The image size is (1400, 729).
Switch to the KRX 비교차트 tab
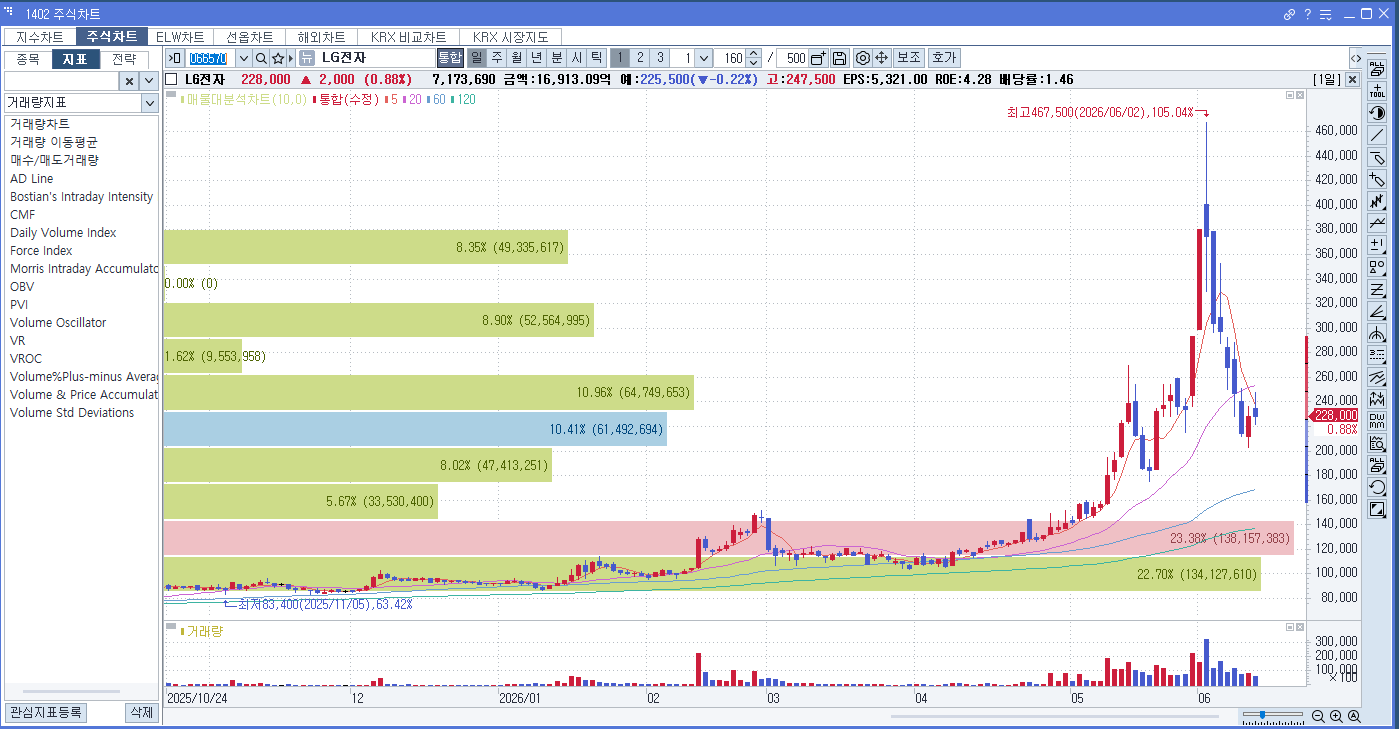click(x=408, y=37)
